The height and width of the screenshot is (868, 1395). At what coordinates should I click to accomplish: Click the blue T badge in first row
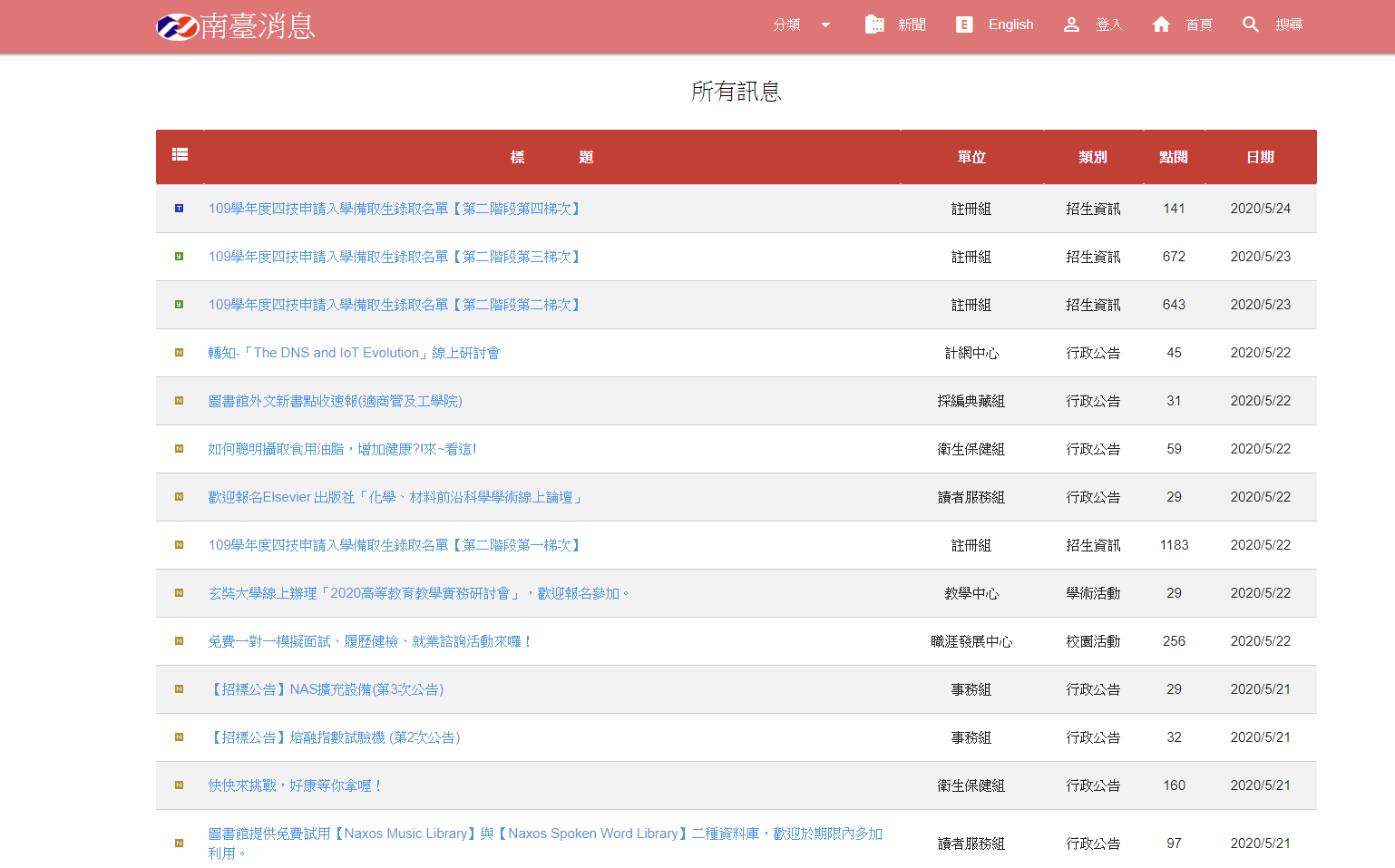pos(179,209)
